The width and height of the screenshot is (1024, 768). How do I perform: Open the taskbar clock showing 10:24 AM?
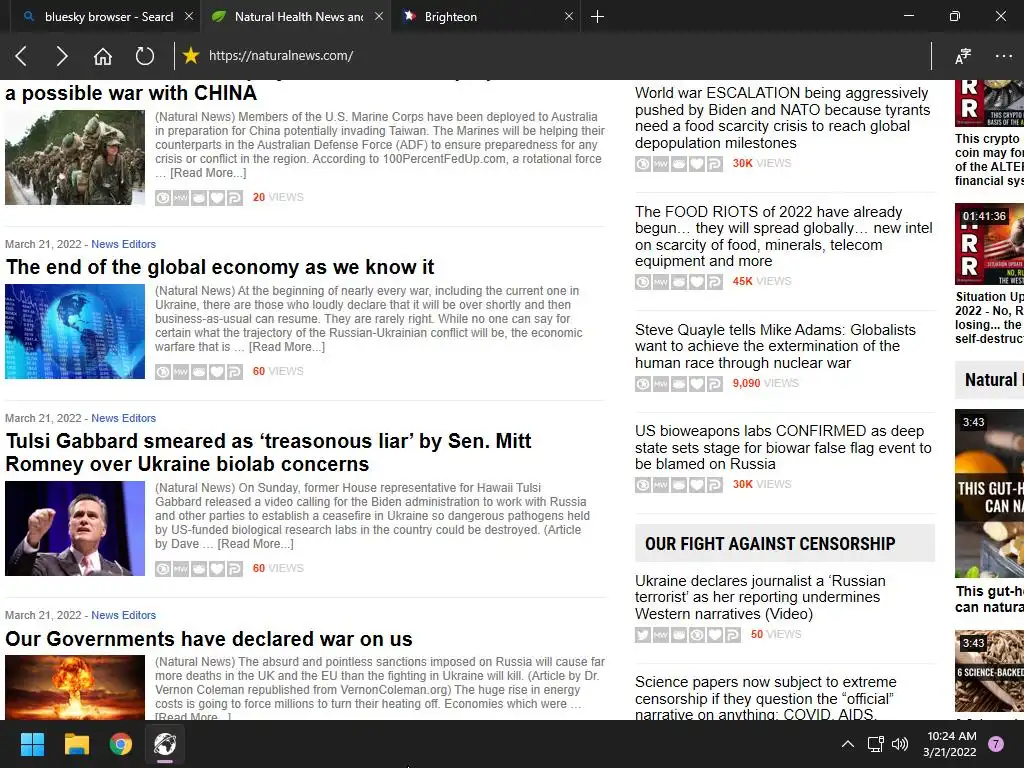pos(950,744)
